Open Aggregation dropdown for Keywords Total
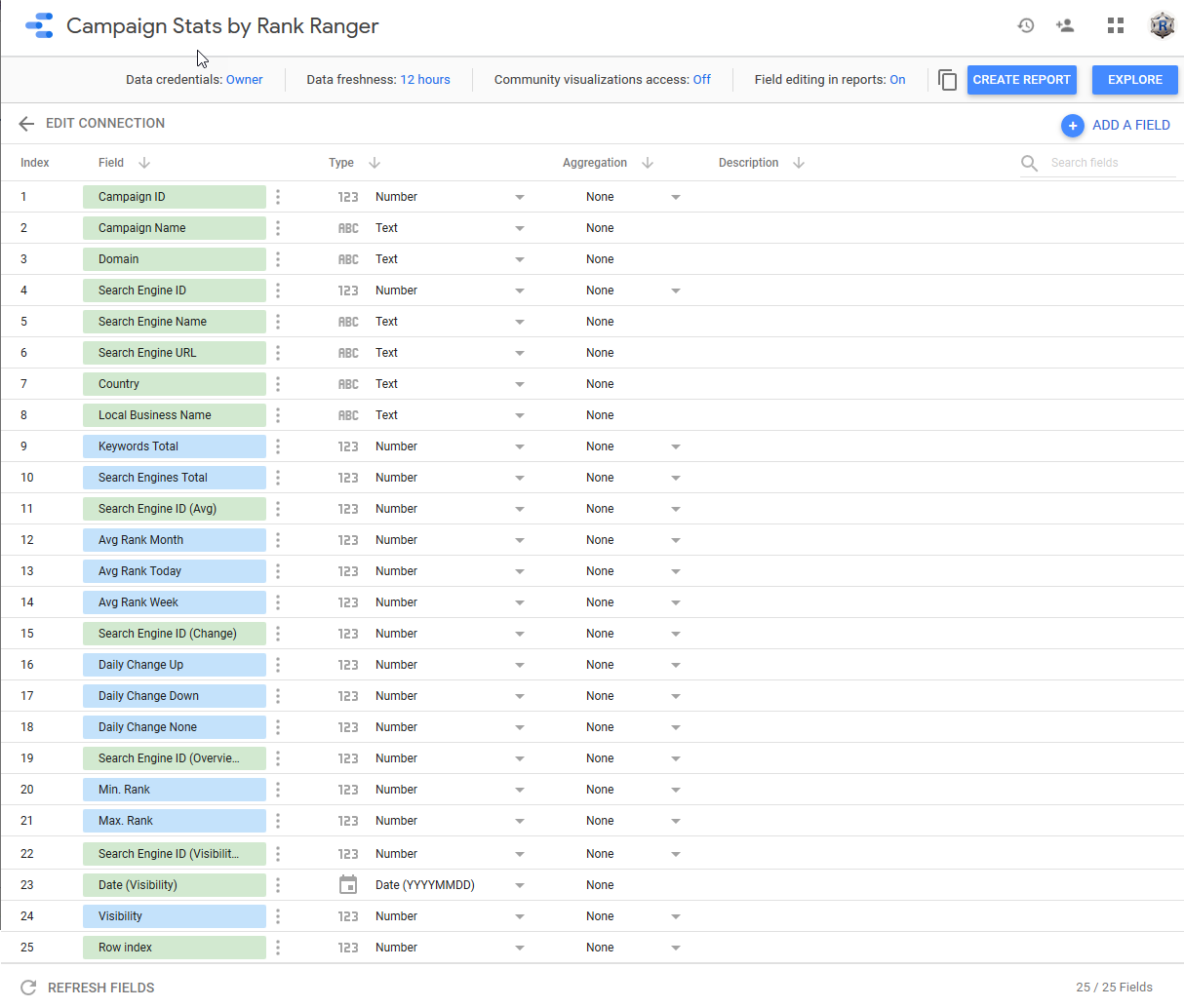This screenshot has width=1184, height=1008. [675, 446]
